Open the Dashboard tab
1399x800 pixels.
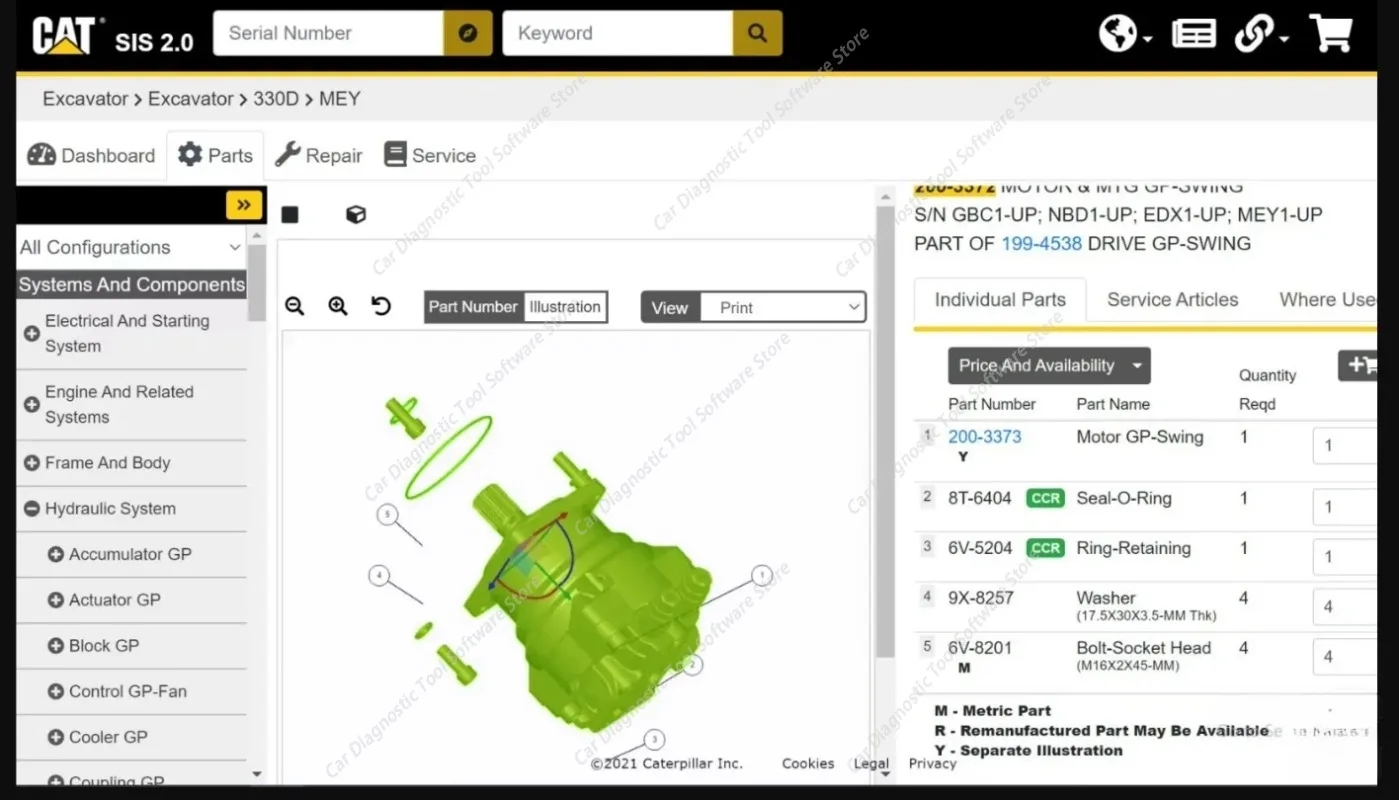[x=91, y=155]
